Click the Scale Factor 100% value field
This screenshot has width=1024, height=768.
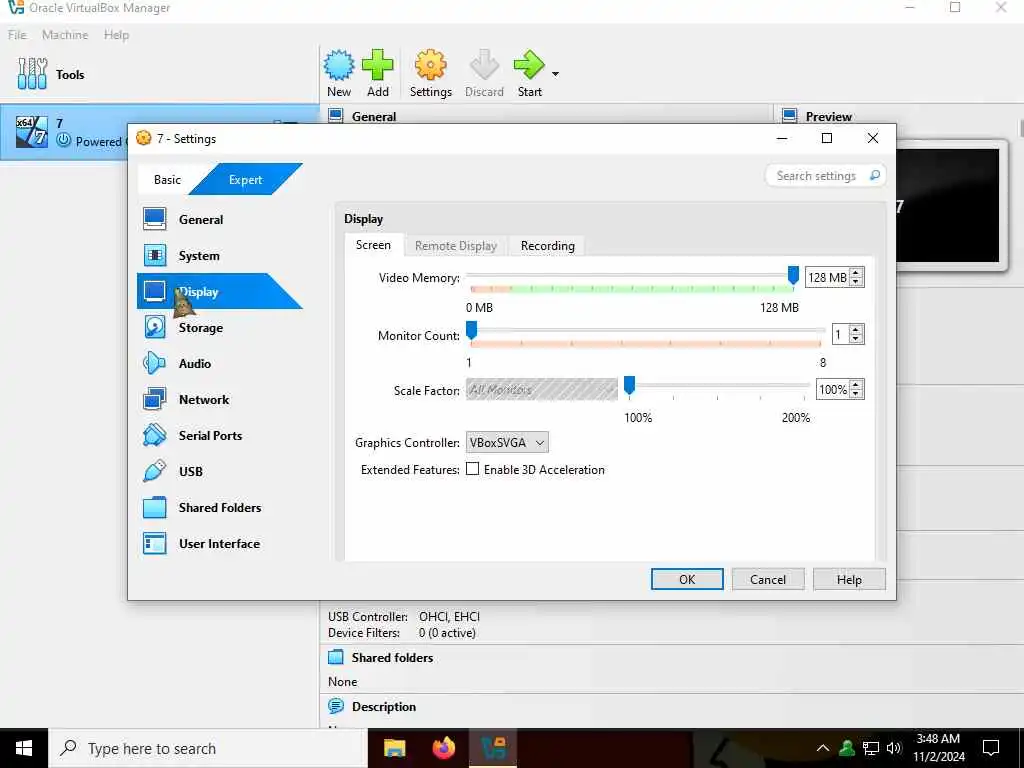(x=833, y=390)
